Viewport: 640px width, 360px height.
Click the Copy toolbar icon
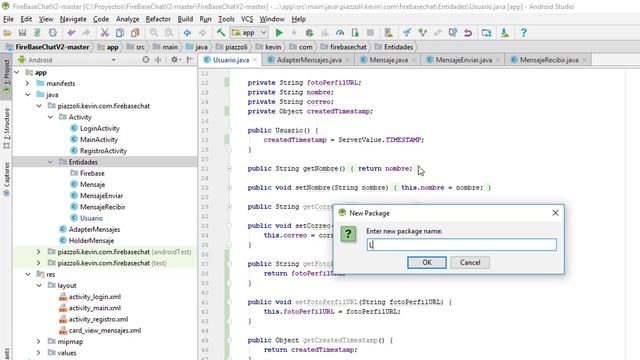120,33
